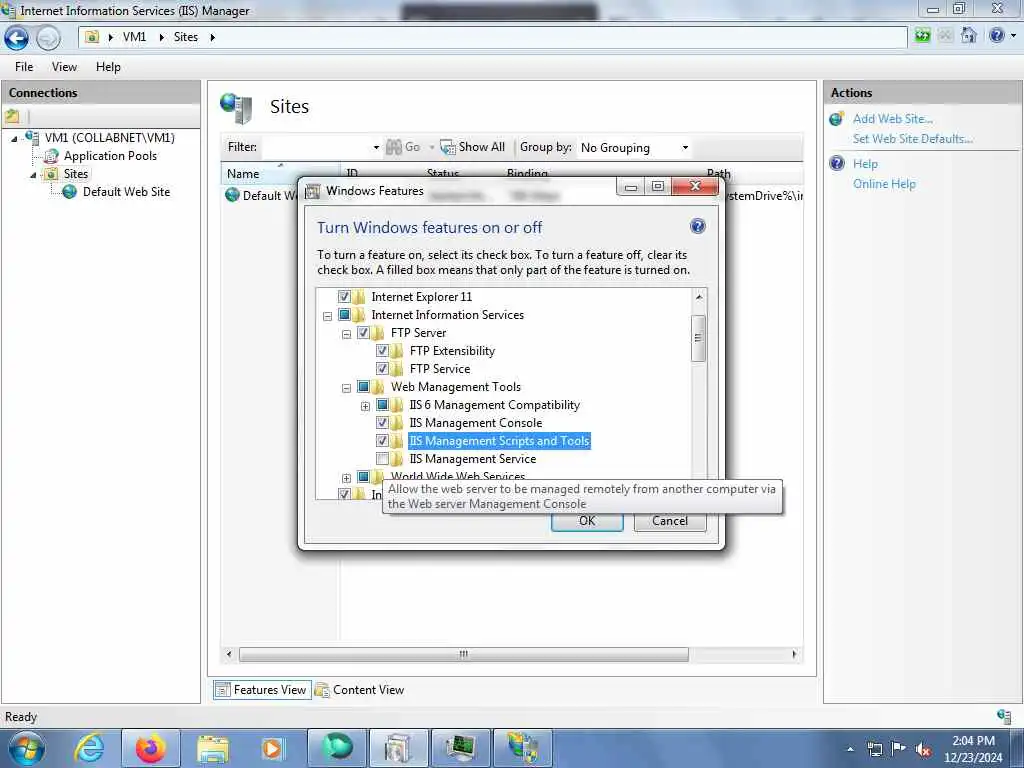The height and width of the screenshot is (768, 1024).
Task: Go back with the blue Back arrow
Action: 16,38
